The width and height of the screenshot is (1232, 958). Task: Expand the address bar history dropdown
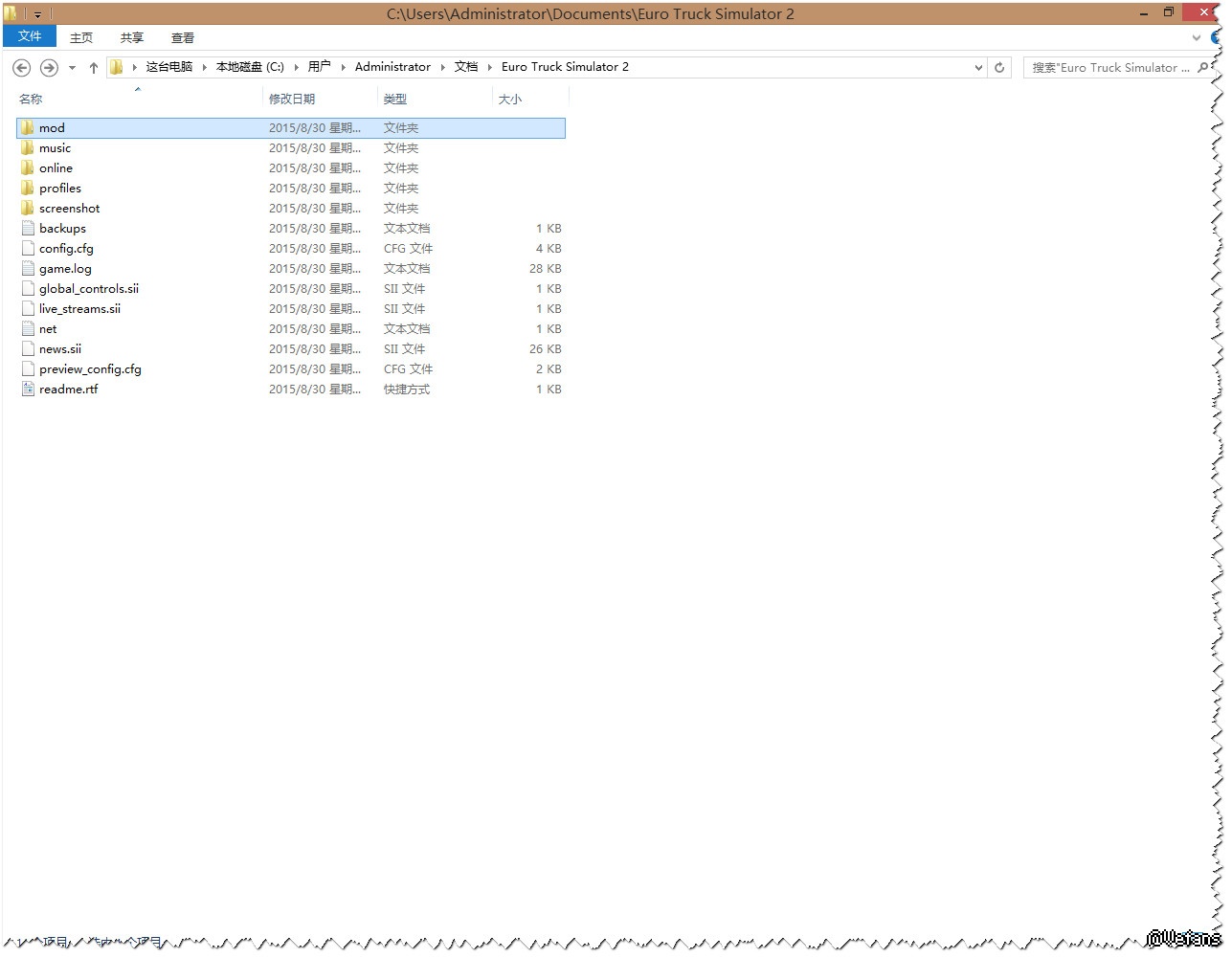coord(977,68)
